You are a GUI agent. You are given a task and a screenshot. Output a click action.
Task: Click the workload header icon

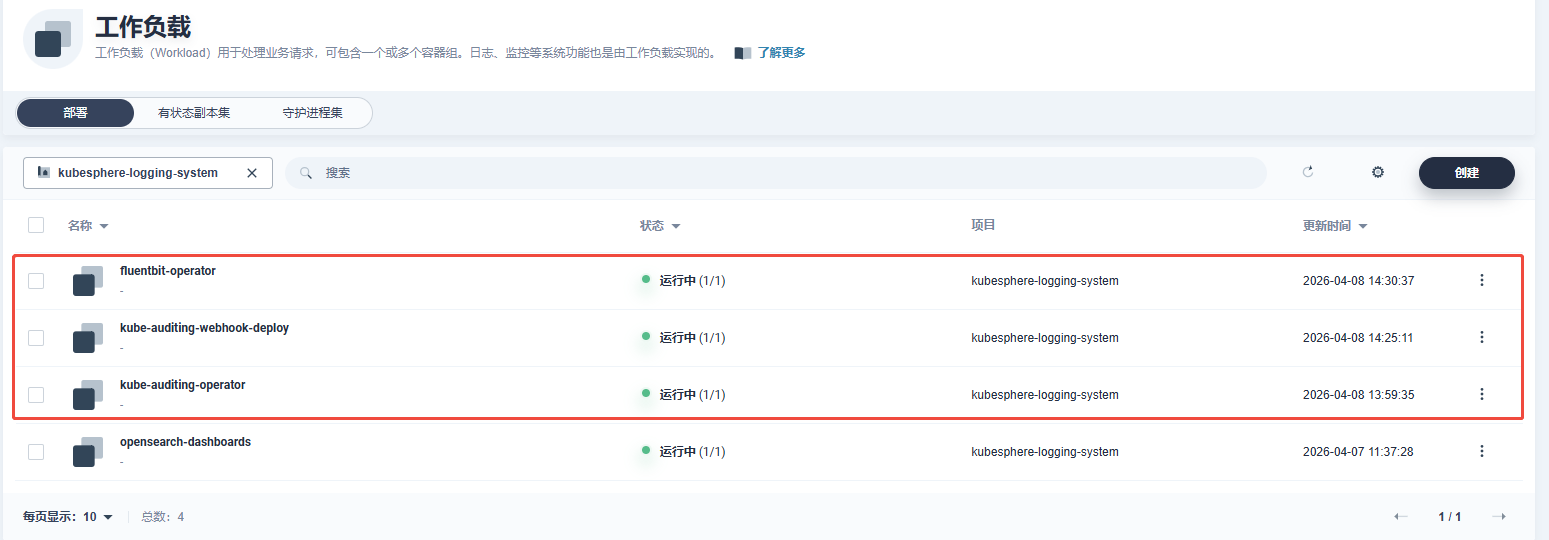tap(53, 38)
